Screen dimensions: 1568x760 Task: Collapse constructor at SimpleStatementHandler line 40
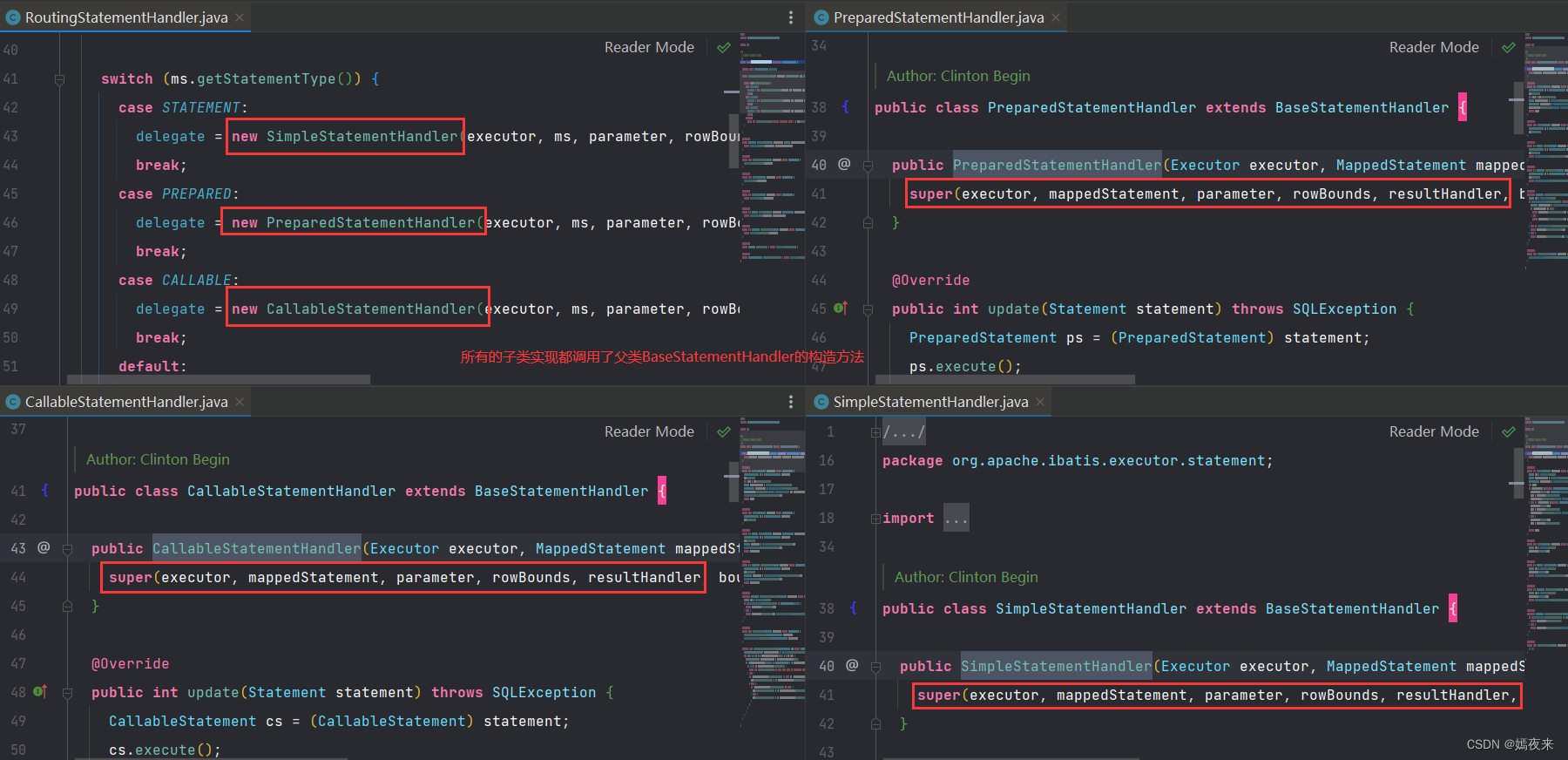coord(875,667)
